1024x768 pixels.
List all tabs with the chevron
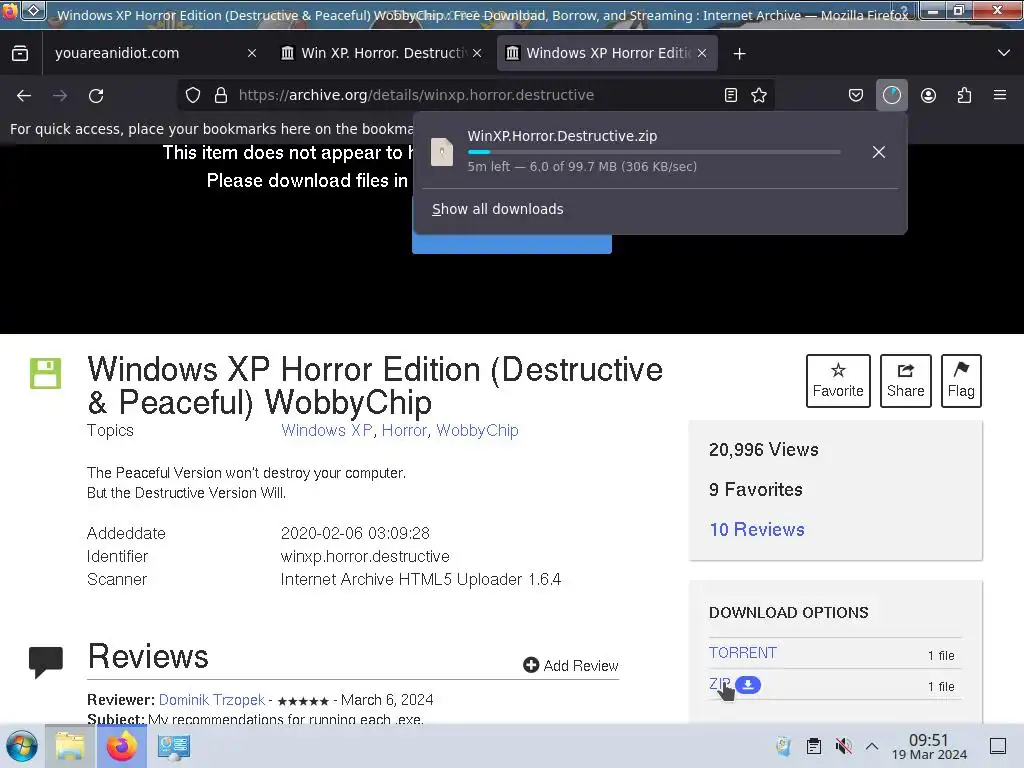tap(1004, 53)
